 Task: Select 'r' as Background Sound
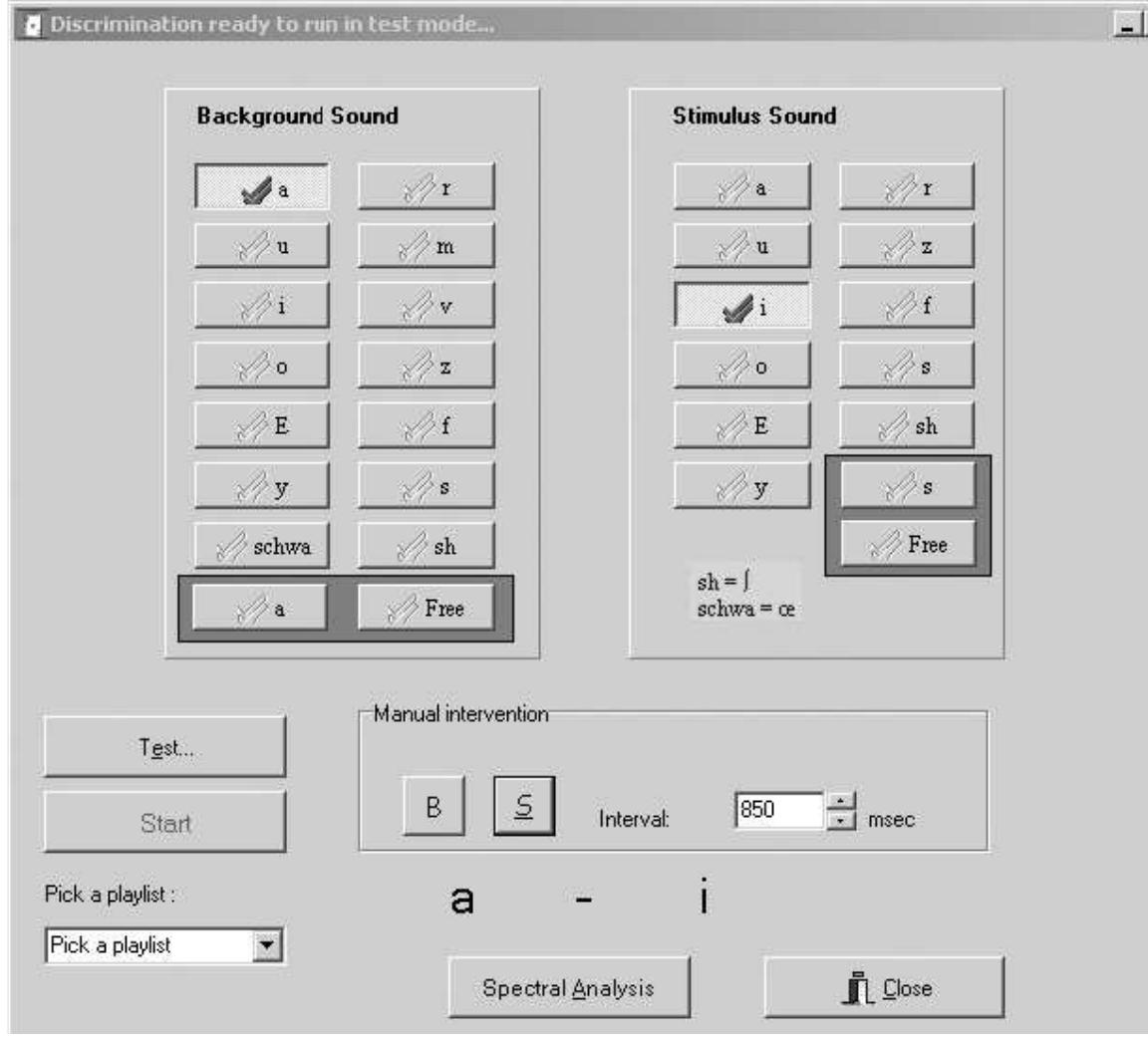427,186
